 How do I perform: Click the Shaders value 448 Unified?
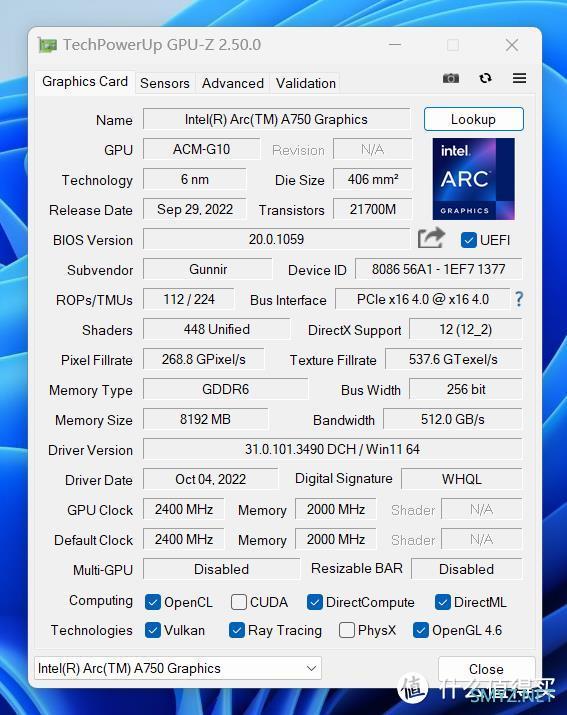(x=217, y=329)
